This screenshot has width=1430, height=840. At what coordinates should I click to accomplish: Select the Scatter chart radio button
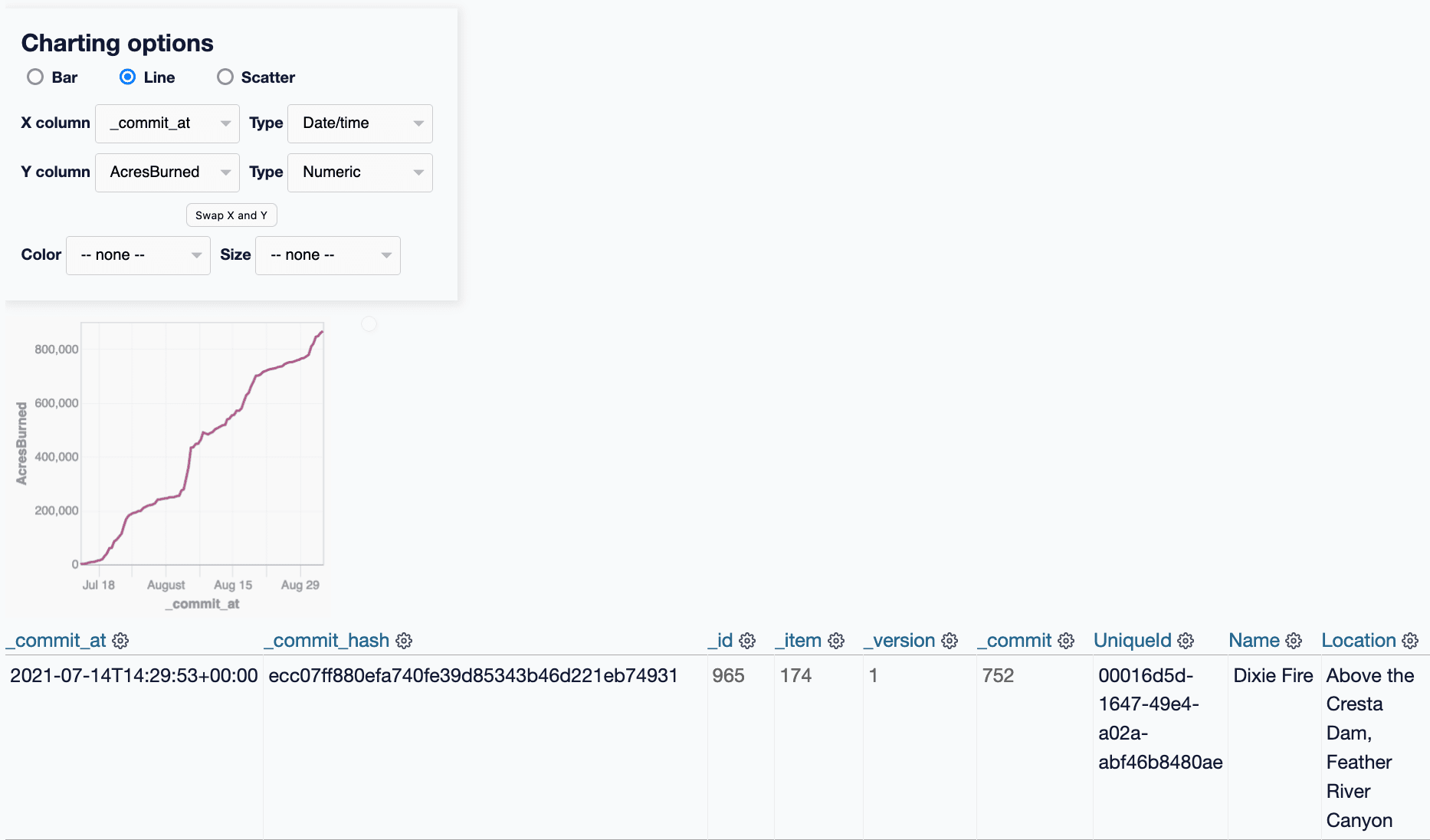pos(225,77)
